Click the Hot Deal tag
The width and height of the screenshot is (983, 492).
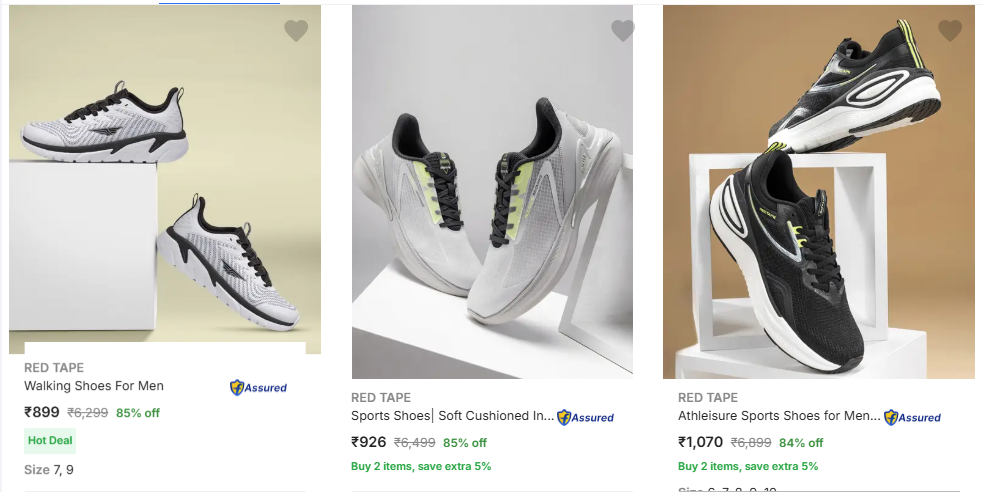pos(50,440)
